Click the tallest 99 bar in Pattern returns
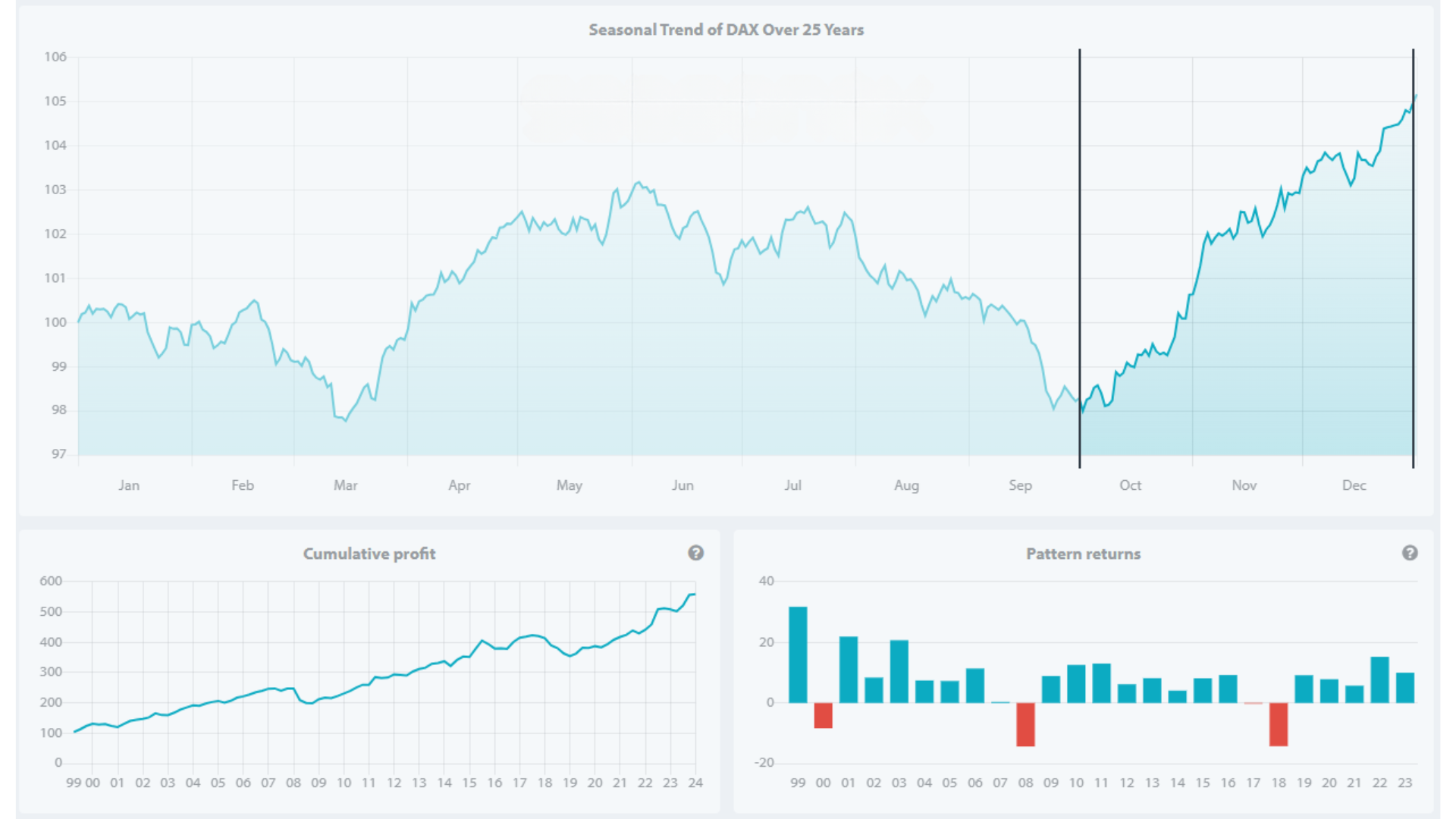Image resolution: width=1456 pixels, height=819 pixels. (798, 654)
